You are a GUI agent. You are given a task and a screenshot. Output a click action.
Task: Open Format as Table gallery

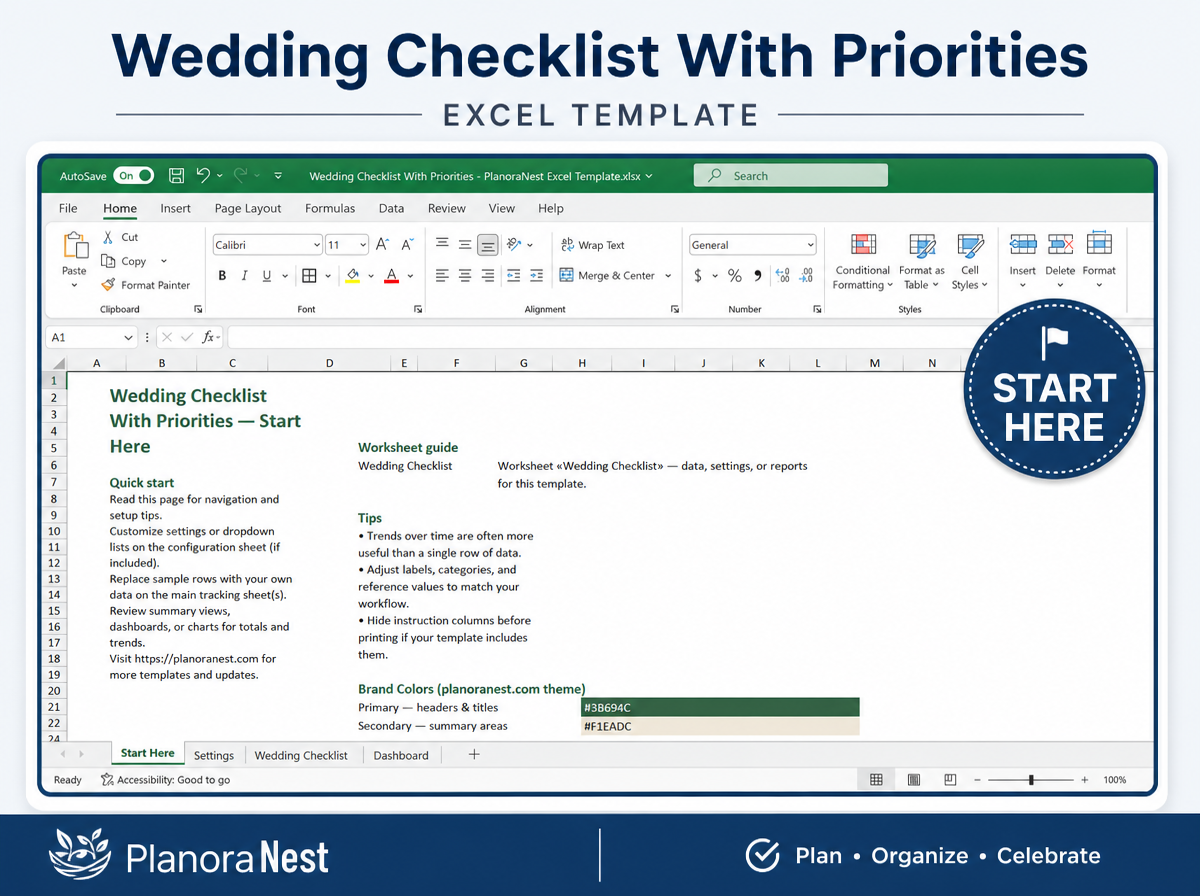(x=922, y=262)
